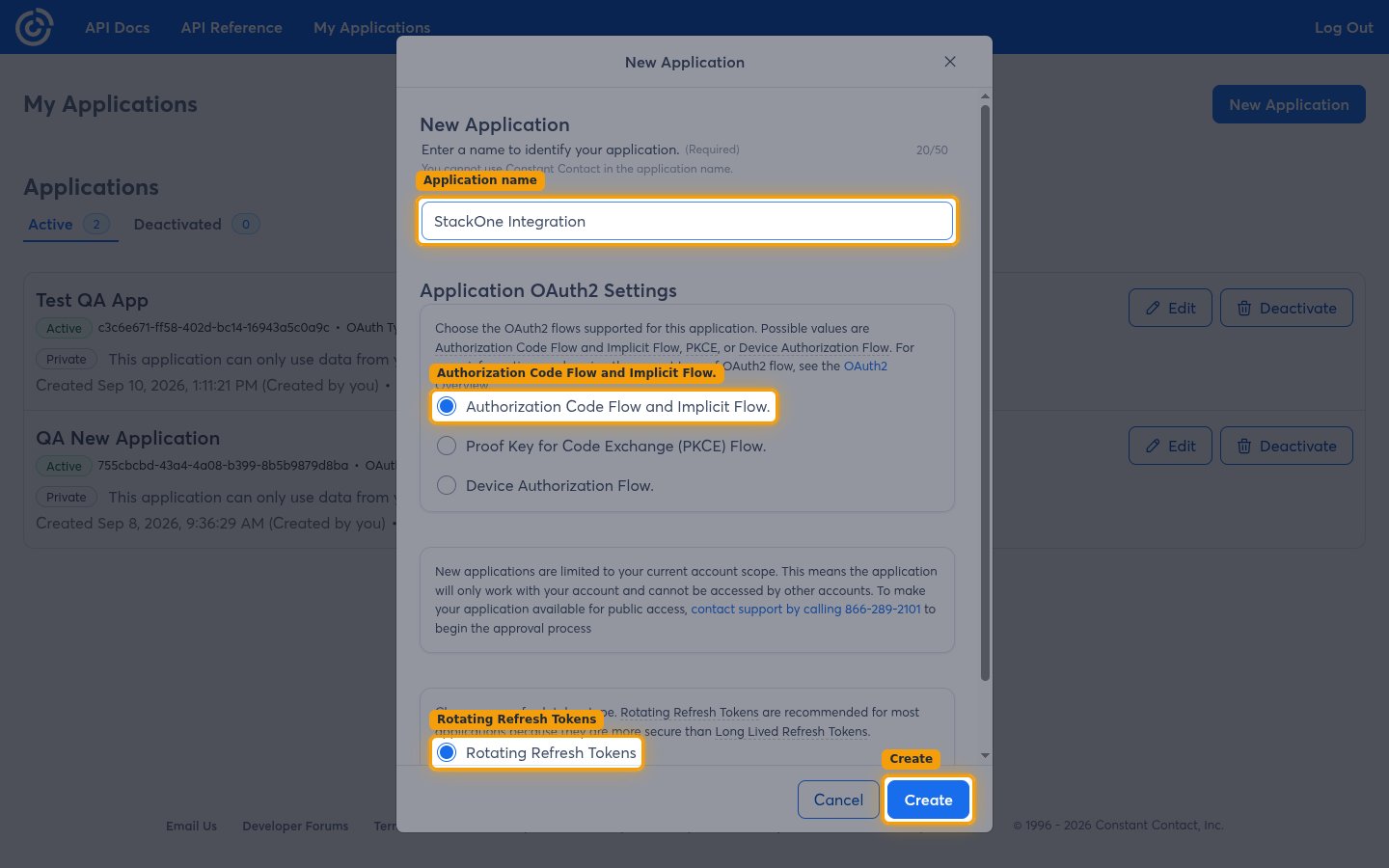Go to My Applications in navigation bar

click(x=371, y=27)
